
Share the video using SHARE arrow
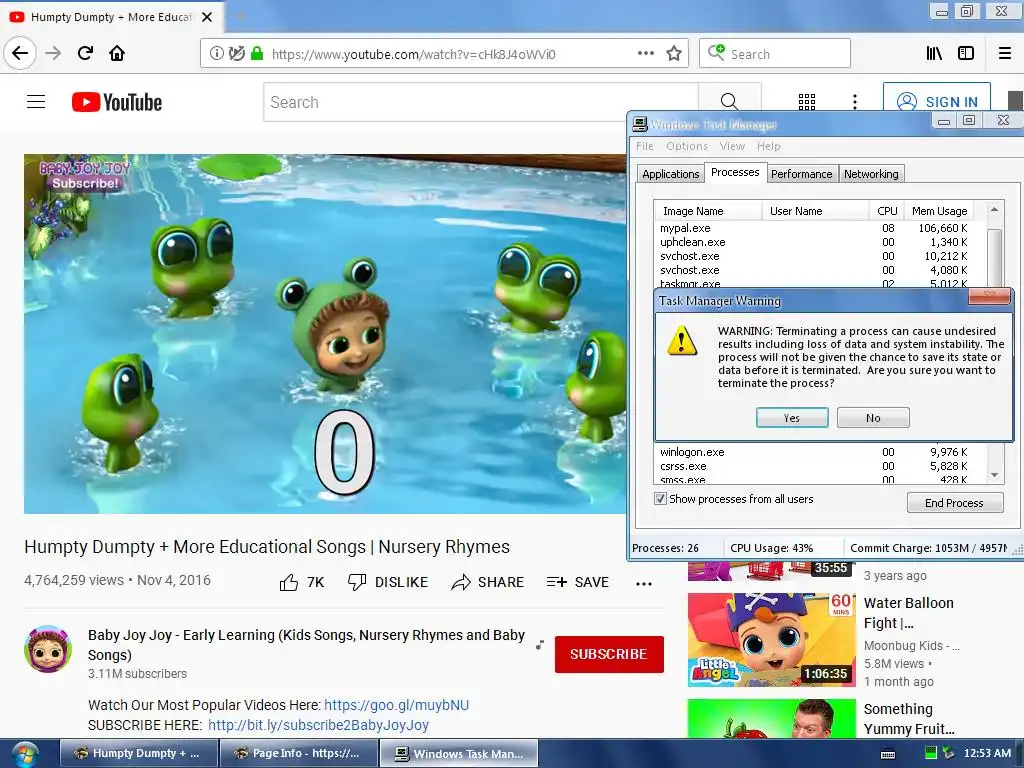[x=487, y=582]
